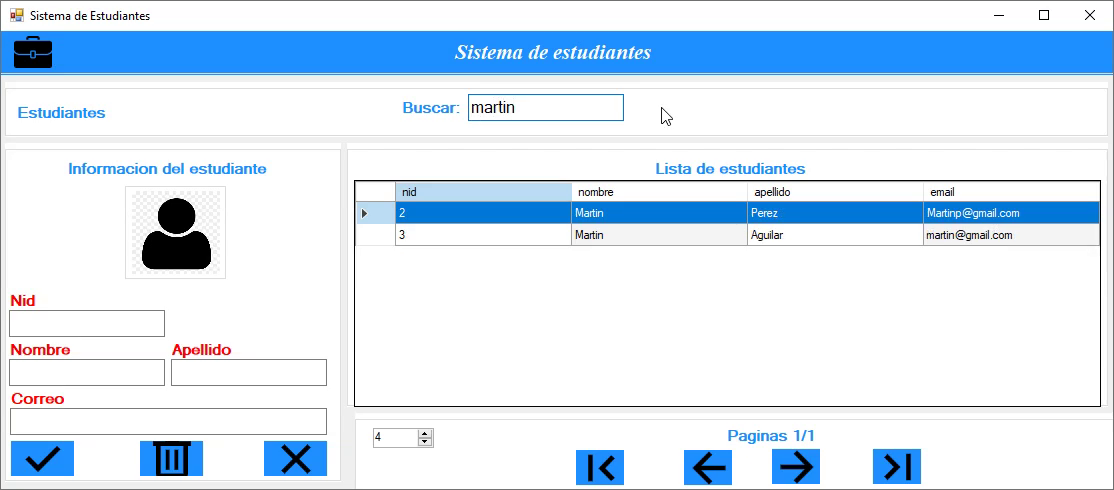Click the Buscar search text box
Image resolution: width=1114 pixels, height=490 pixels.
(x=545, y=108)
